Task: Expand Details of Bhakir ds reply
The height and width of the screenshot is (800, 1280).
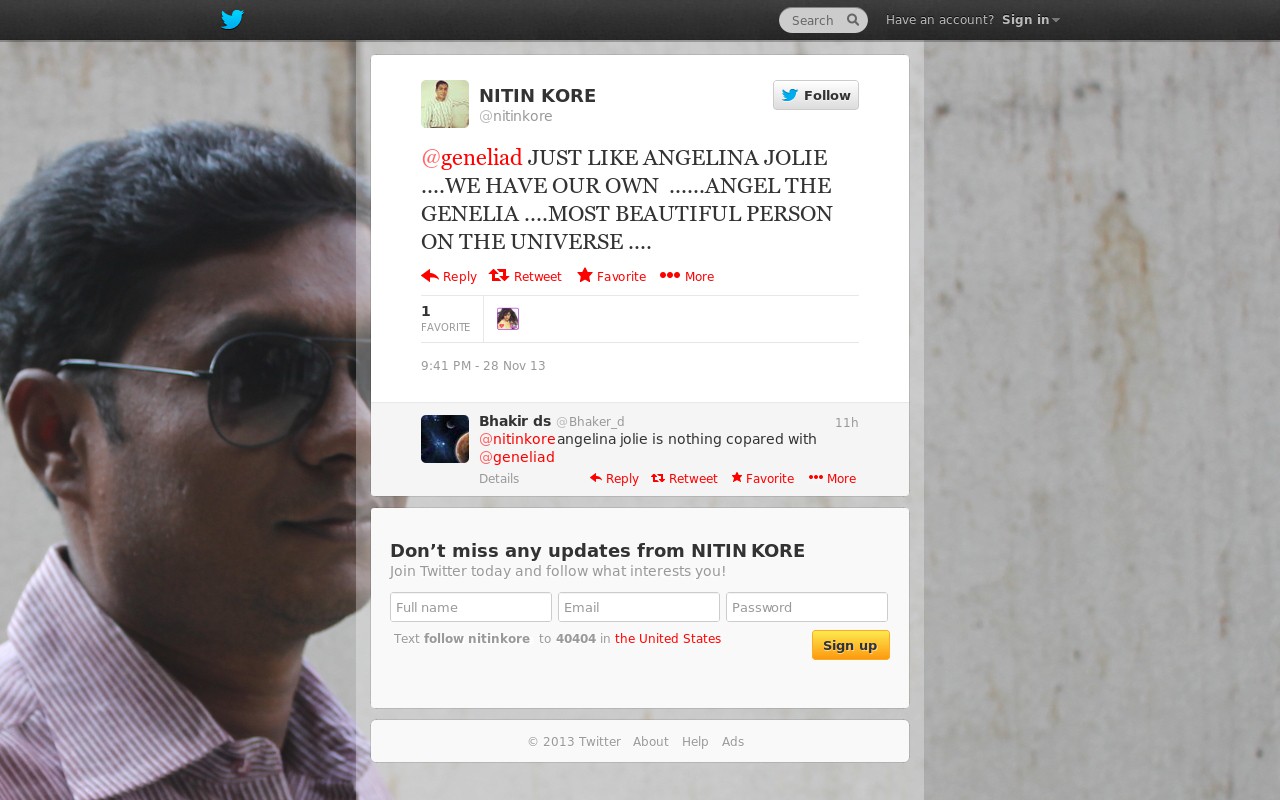Action: point(499,479)
